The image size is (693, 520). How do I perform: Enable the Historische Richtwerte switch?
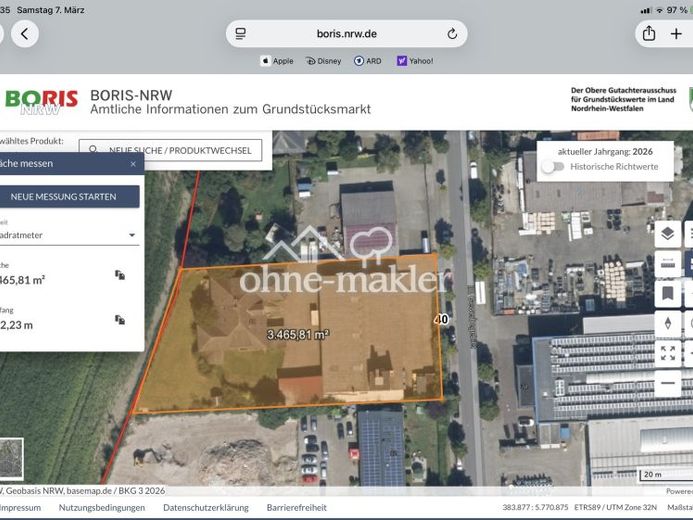click(x=552, y=166)
